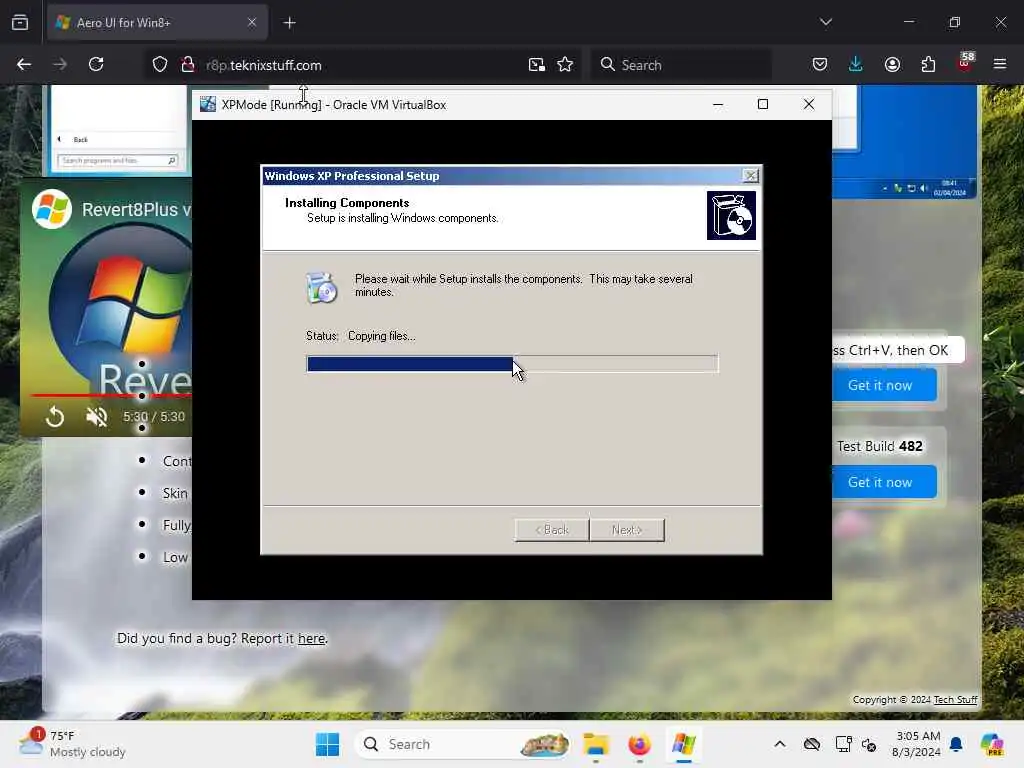Screen dimensions: 1024x768
Task: Click the Firefox Search box
Action: [681, 65]
